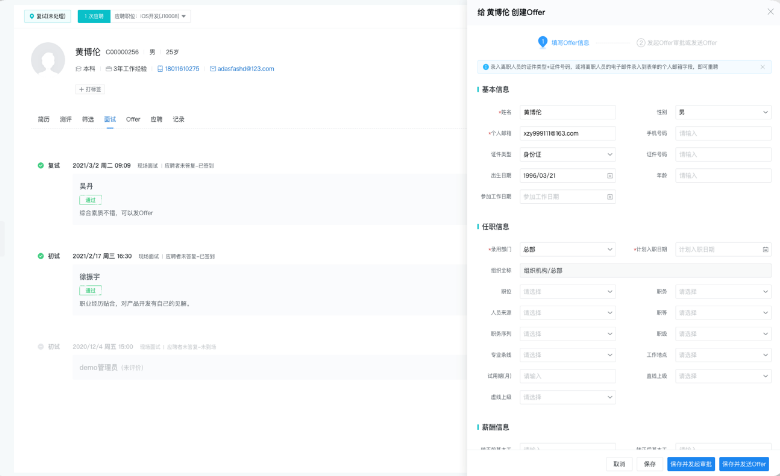780x476 pixels.
Task: Click the 保存并发送Offer button
Action: pos(743,464)
